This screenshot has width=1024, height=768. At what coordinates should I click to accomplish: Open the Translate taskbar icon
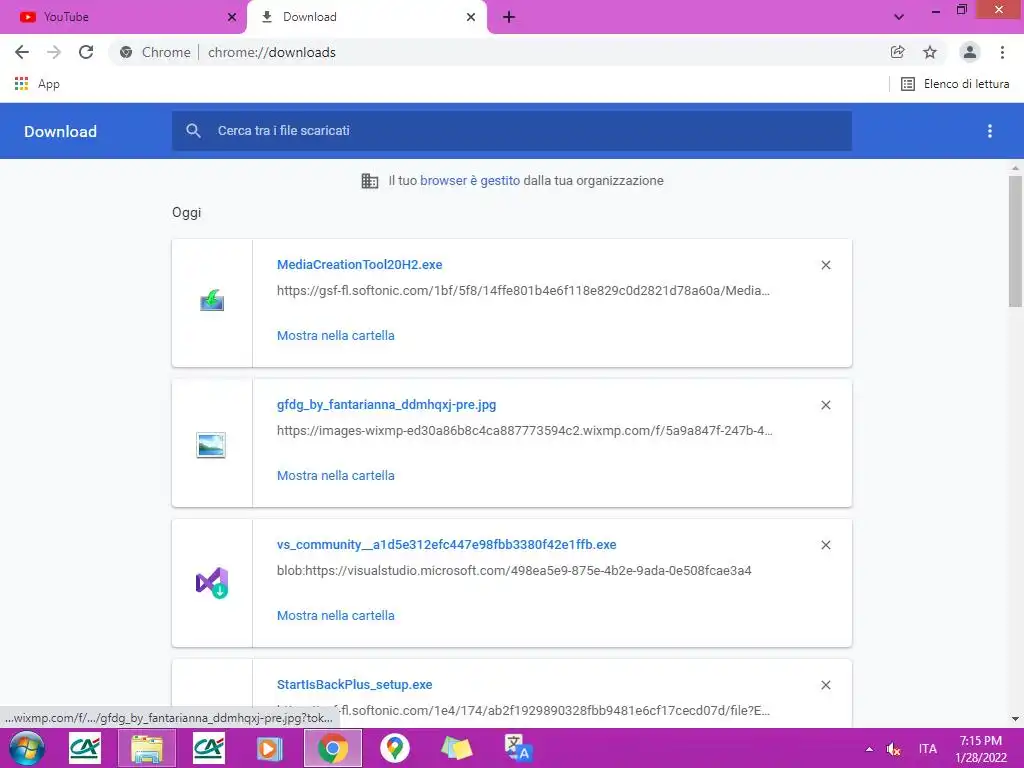pos(519,748)
